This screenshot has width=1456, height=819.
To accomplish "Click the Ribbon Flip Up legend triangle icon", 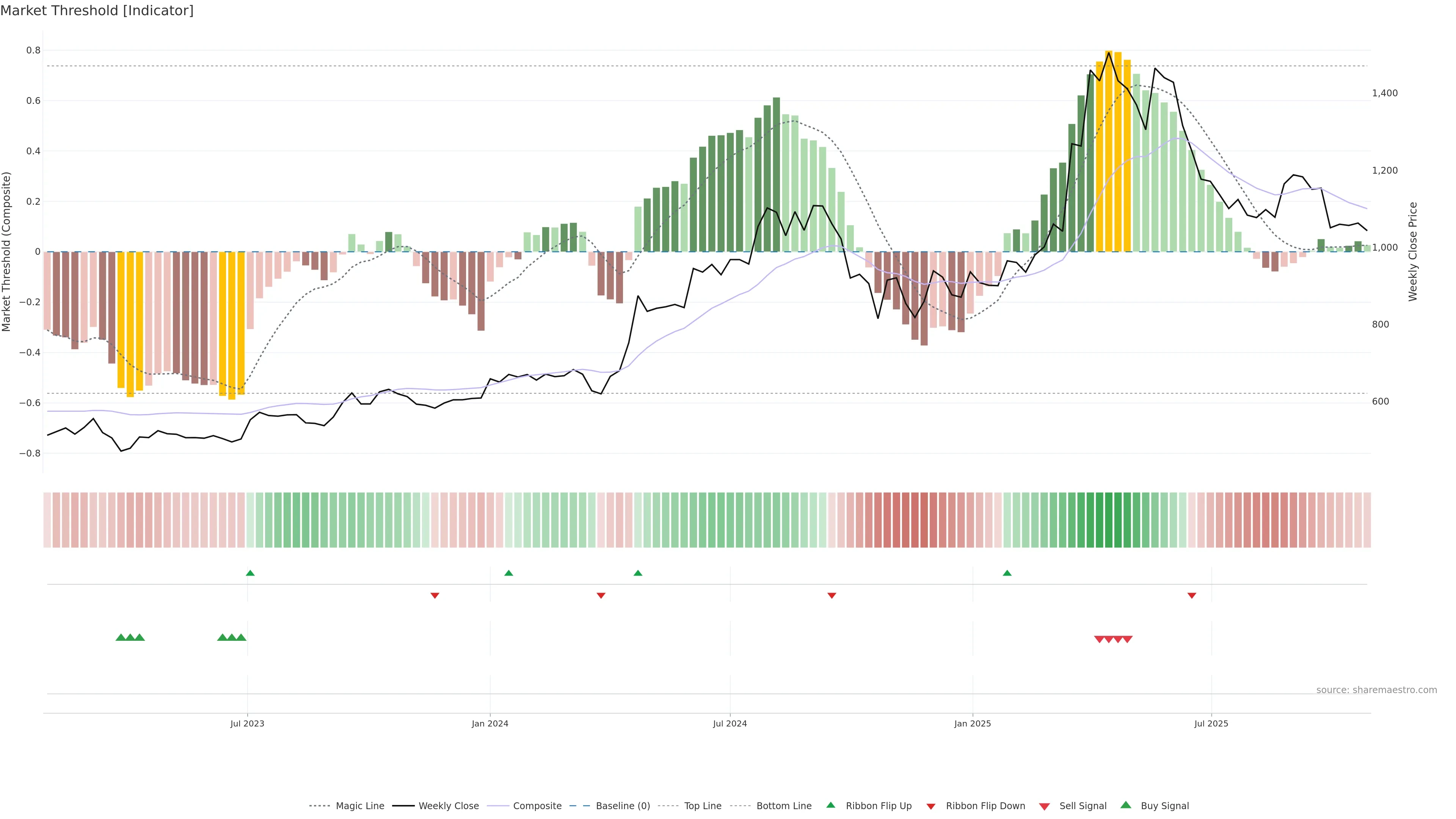I will pos(830,805).
